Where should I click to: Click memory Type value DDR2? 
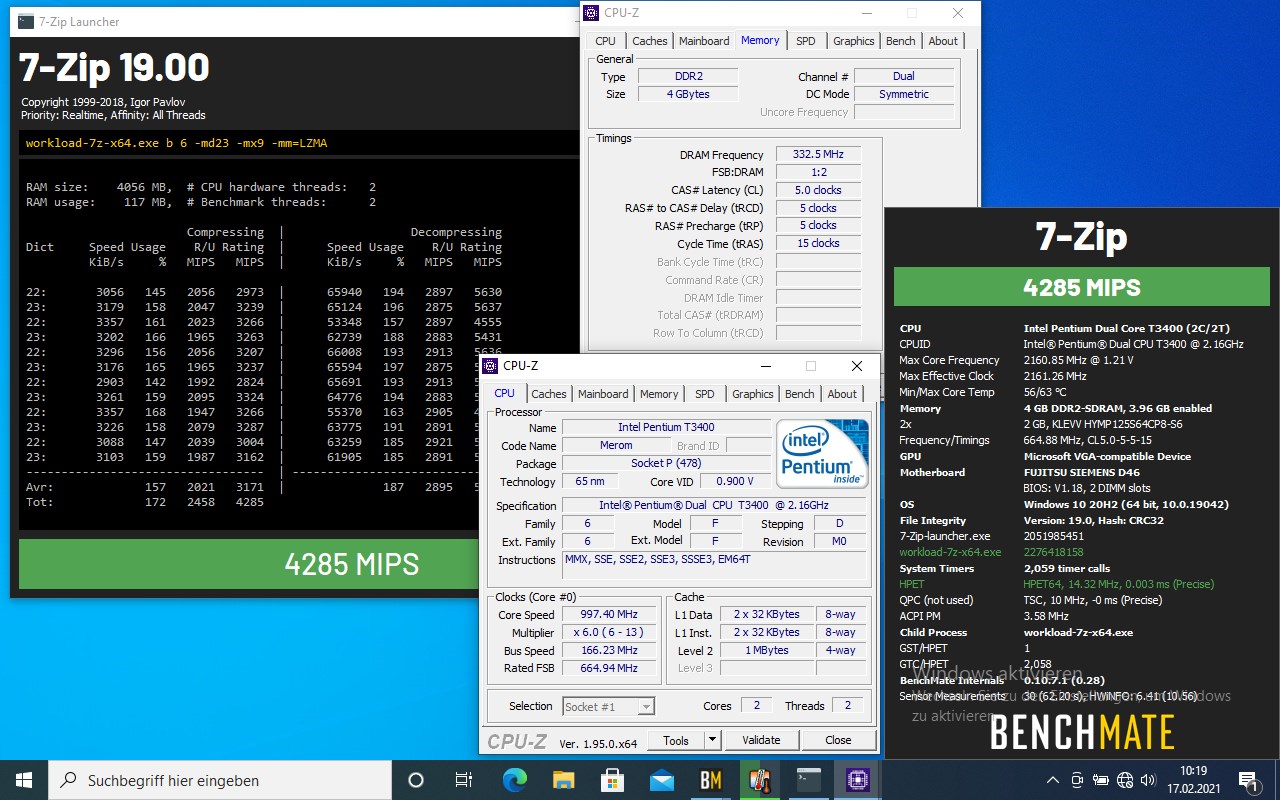click(687, 76)
